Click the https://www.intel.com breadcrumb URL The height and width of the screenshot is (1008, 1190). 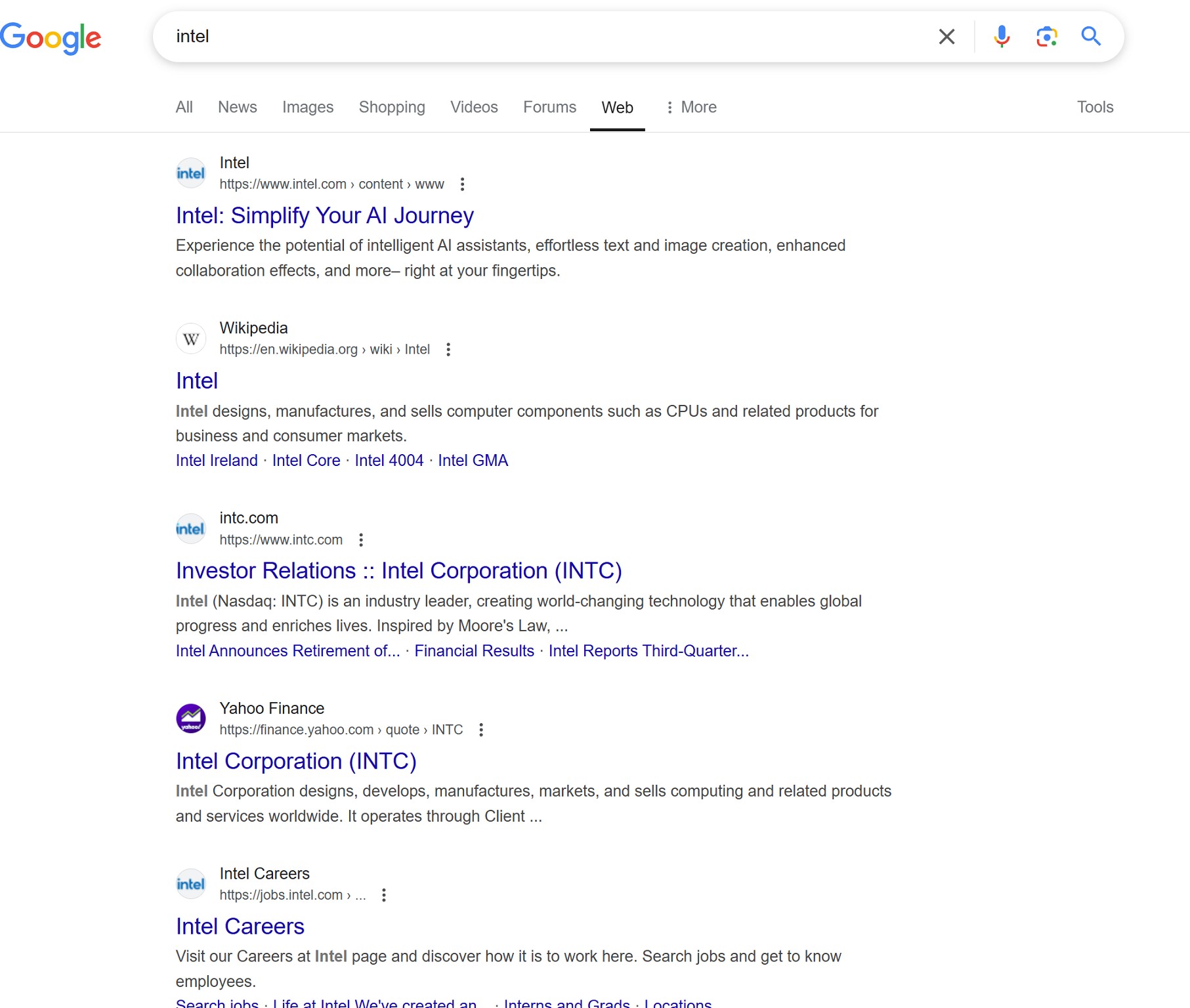[x=332, y=184]
